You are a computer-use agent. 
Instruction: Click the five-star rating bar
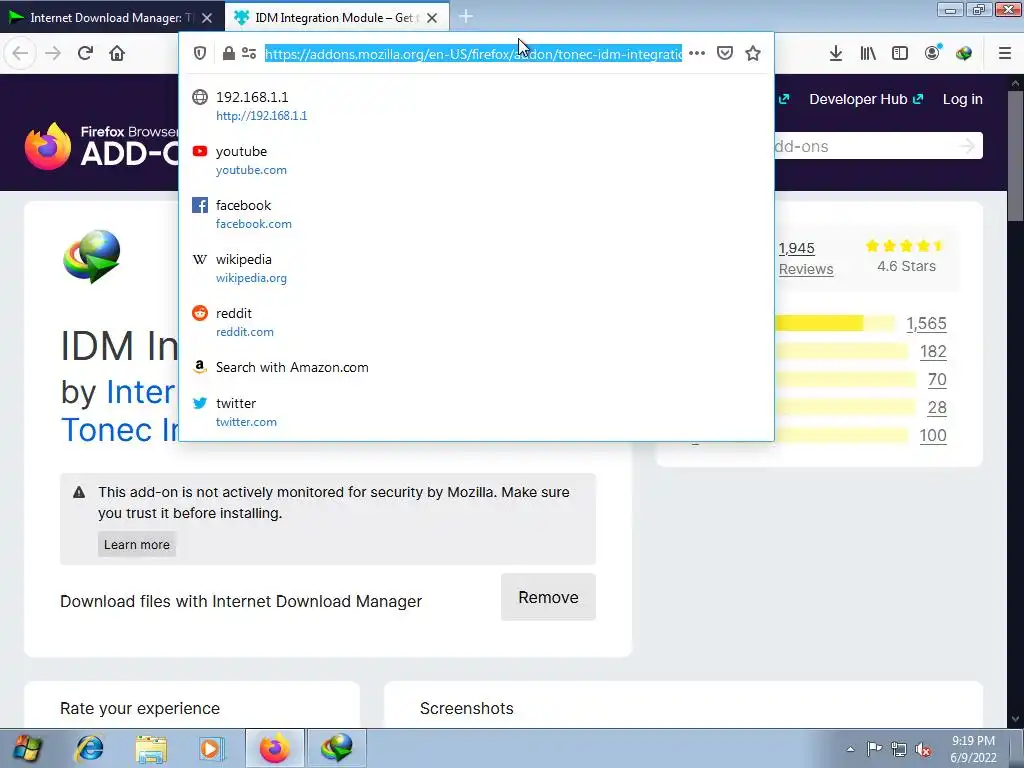click(x=835, y=323)
